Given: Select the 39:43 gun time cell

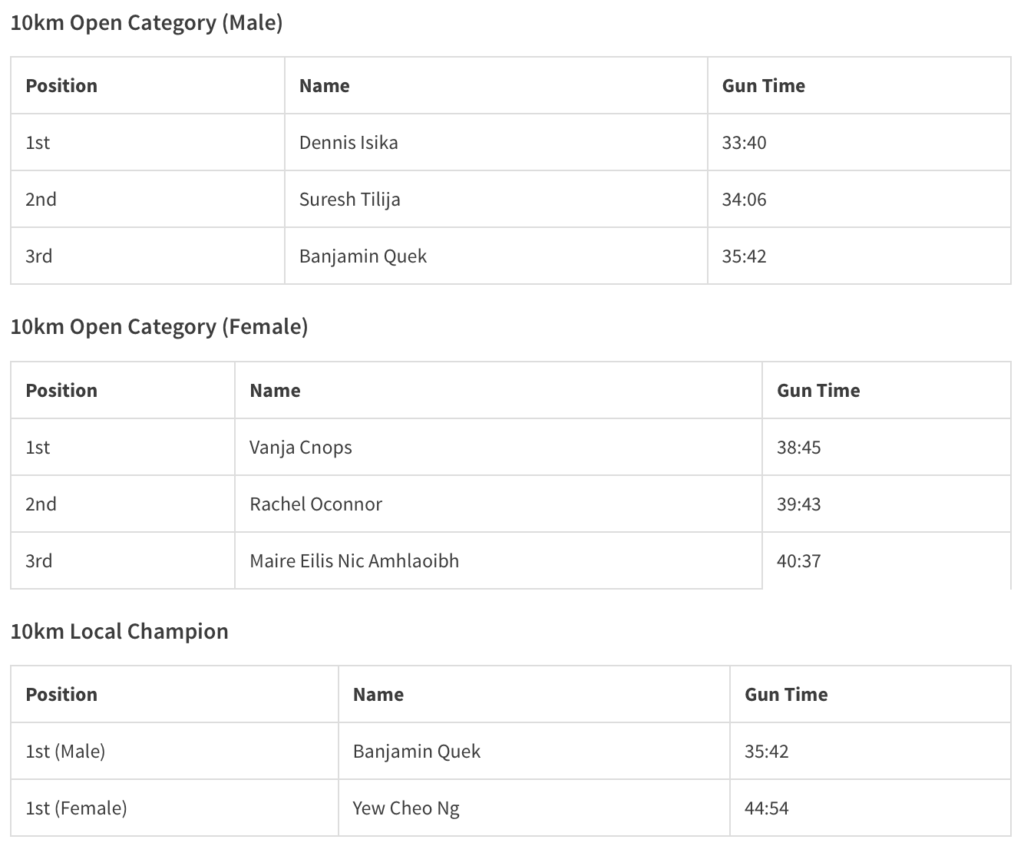Looking at the screenshot, I should (x=799, y=504).
